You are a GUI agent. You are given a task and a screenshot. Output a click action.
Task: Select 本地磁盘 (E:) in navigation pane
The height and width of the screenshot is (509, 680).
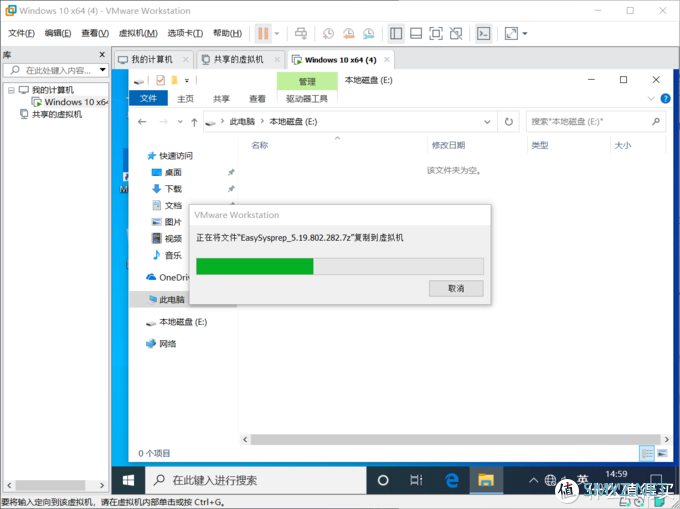coord(177,322)
